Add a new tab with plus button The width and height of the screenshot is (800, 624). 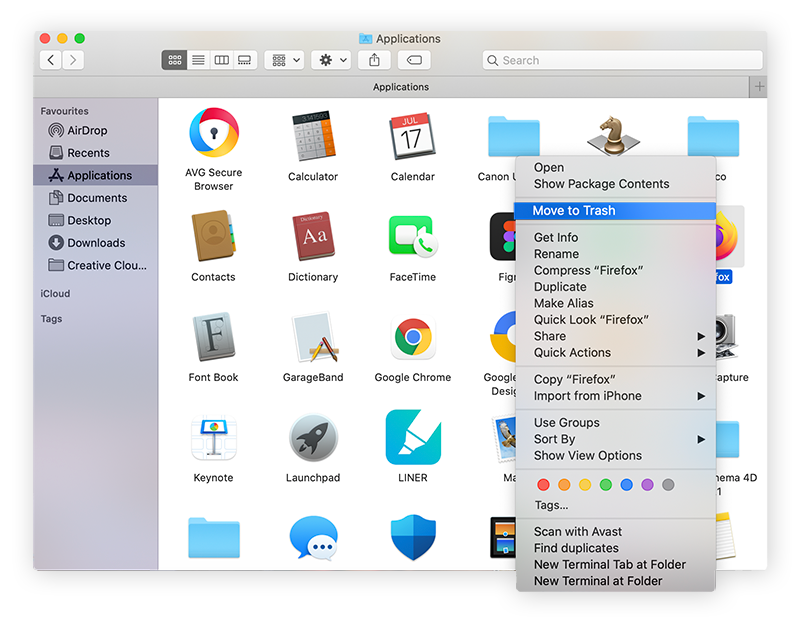(x=759, y=87)
